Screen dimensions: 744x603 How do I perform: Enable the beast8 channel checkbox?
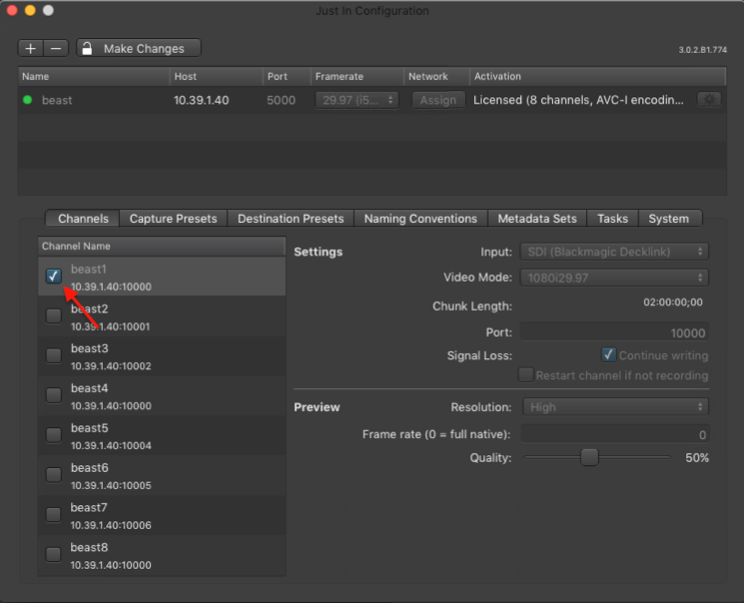coord(53,554)
